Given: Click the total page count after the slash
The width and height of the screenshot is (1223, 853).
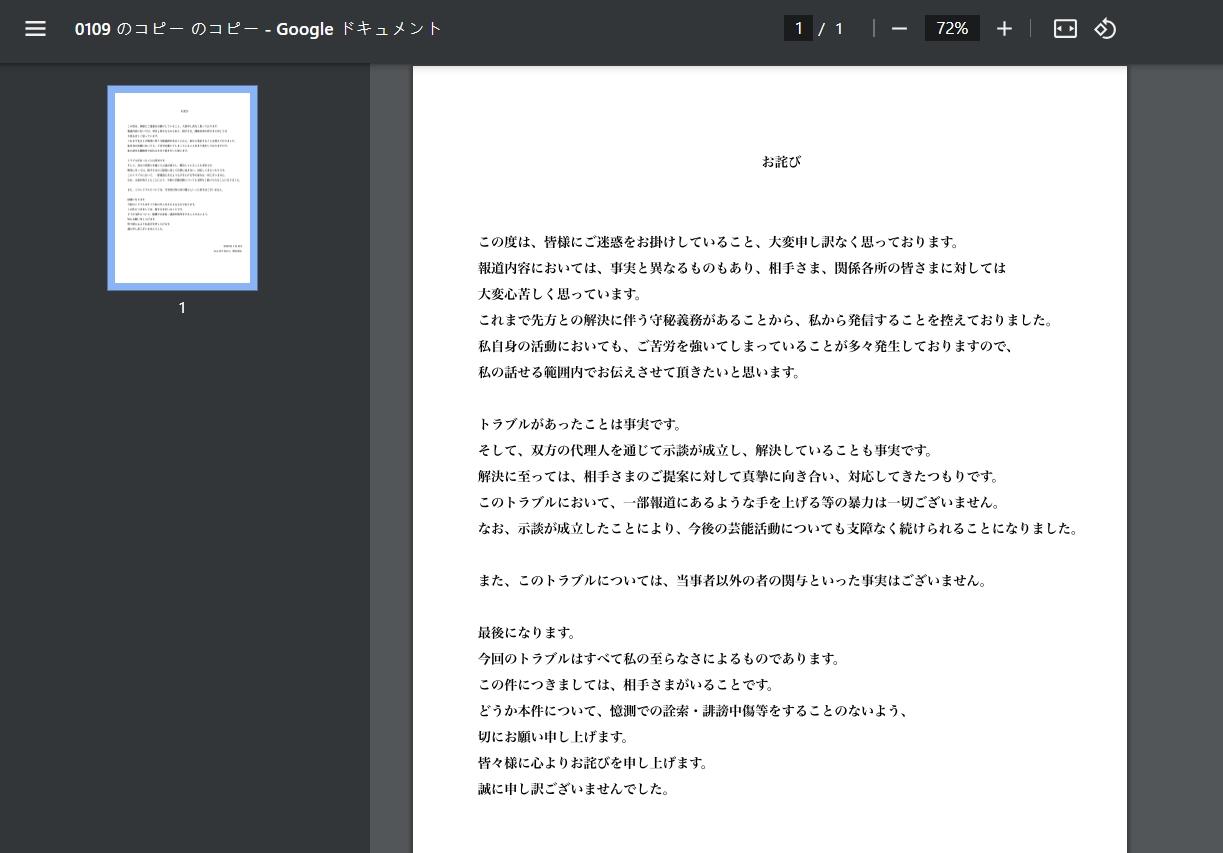Looking at the screenshot, I should (839, 29).
